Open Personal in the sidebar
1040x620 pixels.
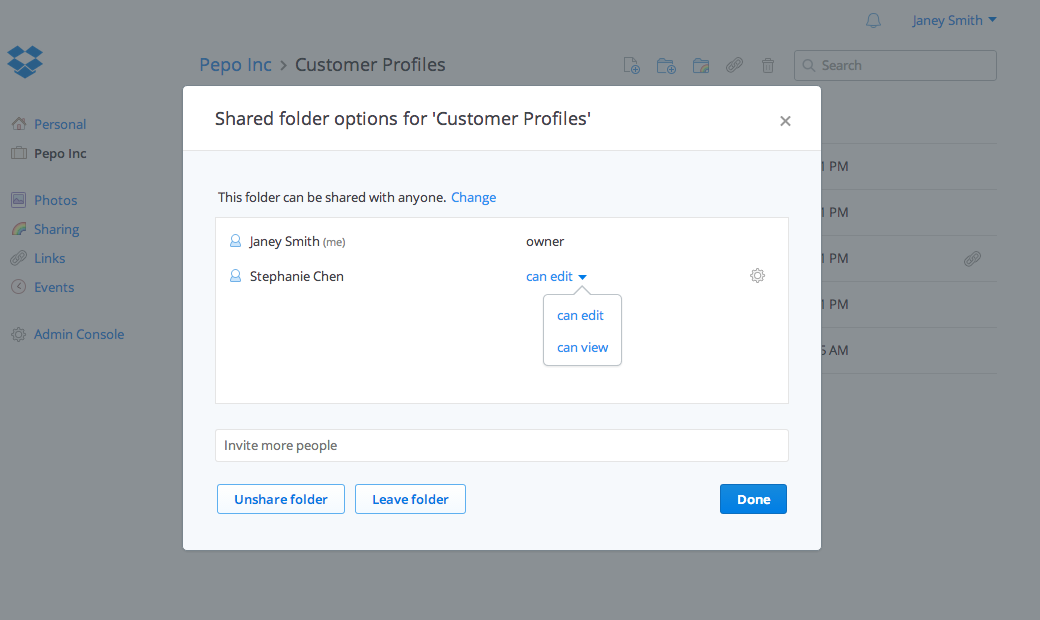point(60,124)
